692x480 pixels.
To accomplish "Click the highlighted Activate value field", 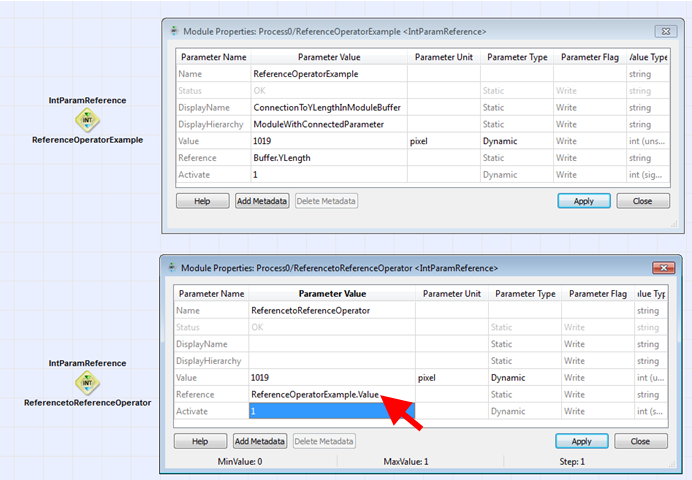I will (x=331, y=412).
